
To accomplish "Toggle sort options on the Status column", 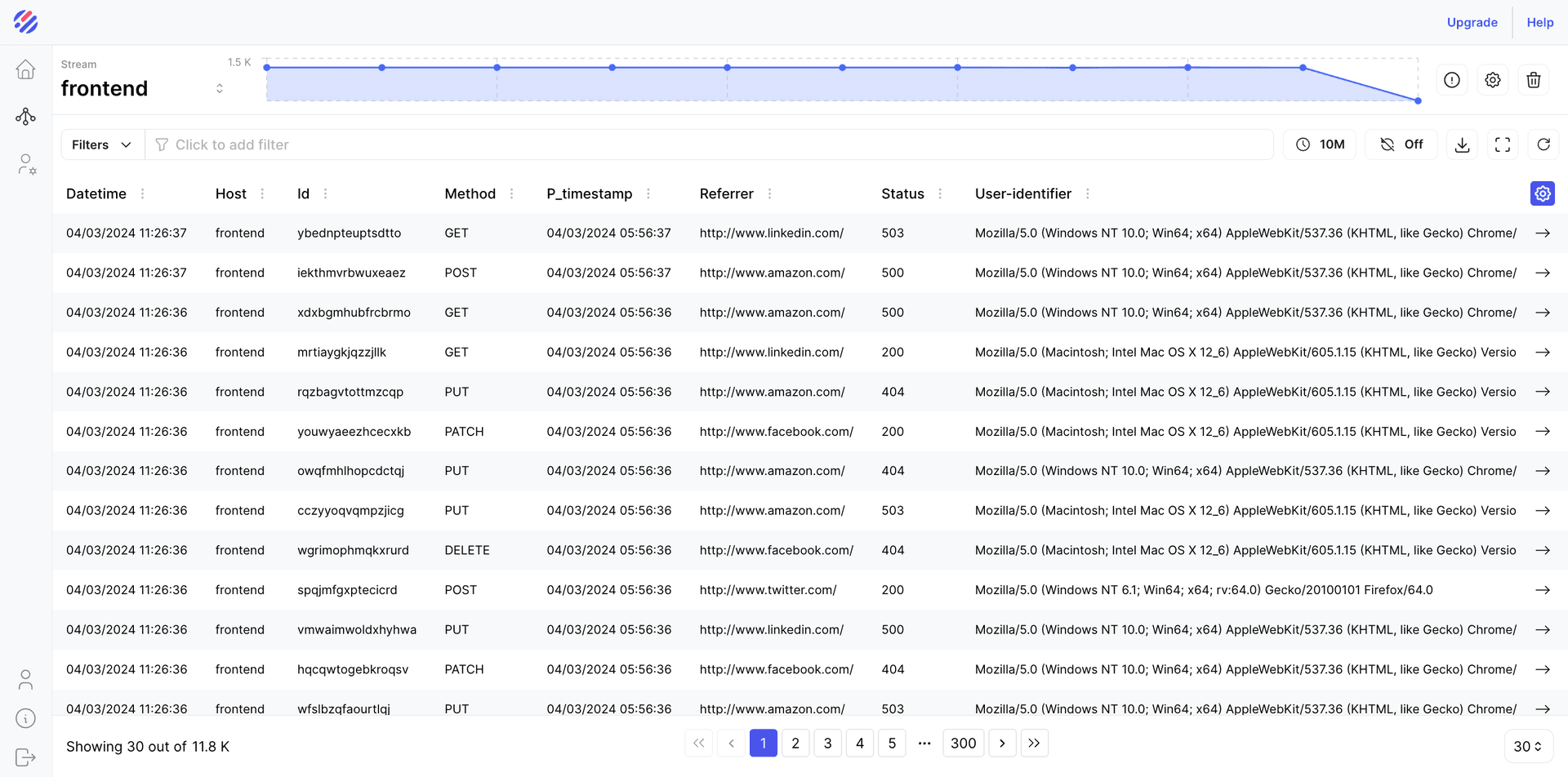I will pos(940,193).
